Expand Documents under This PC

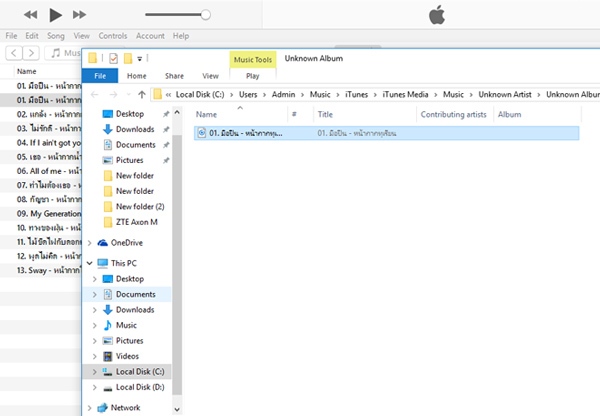click(x=95, y=294)
